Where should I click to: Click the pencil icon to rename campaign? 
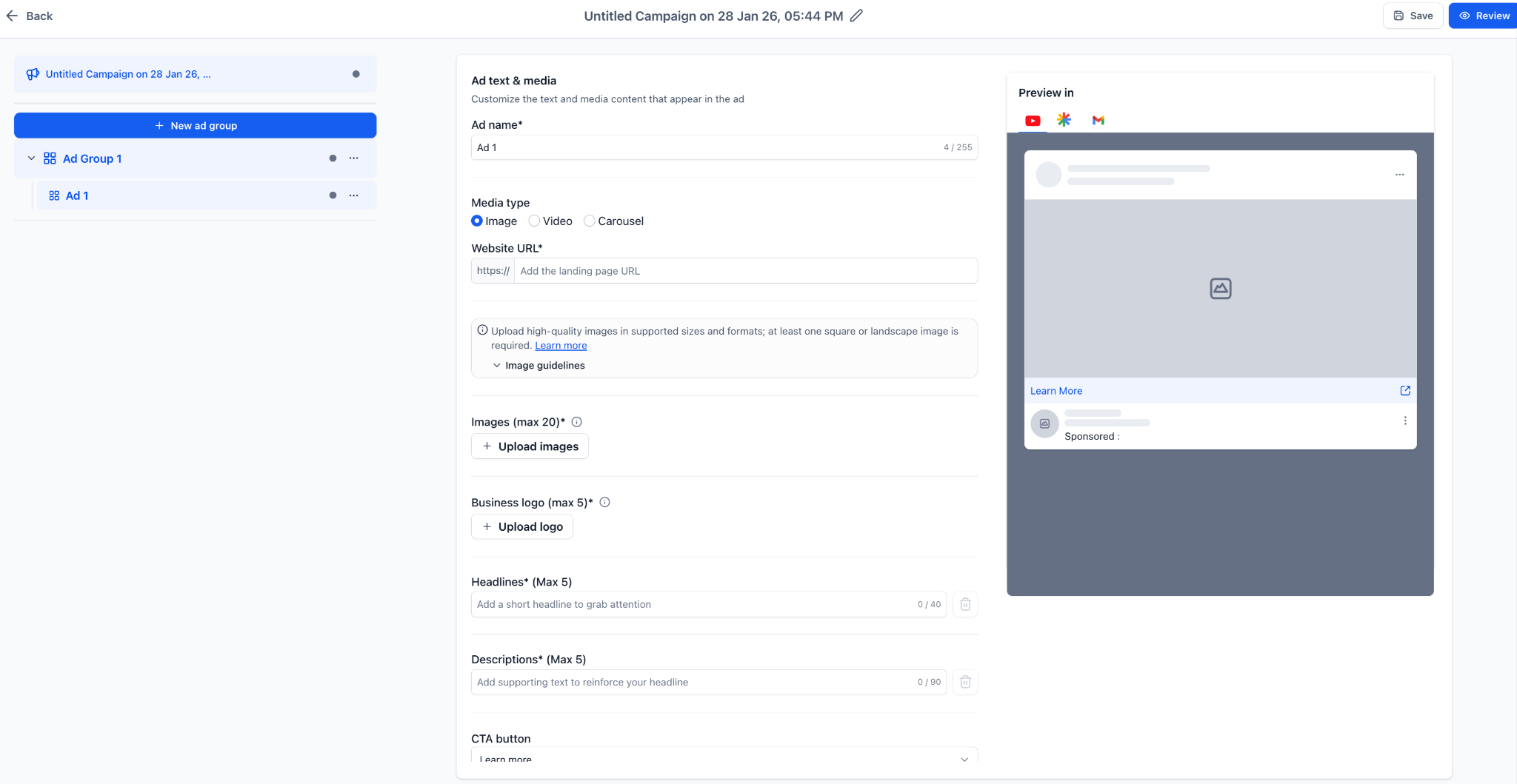click(856, 16)
